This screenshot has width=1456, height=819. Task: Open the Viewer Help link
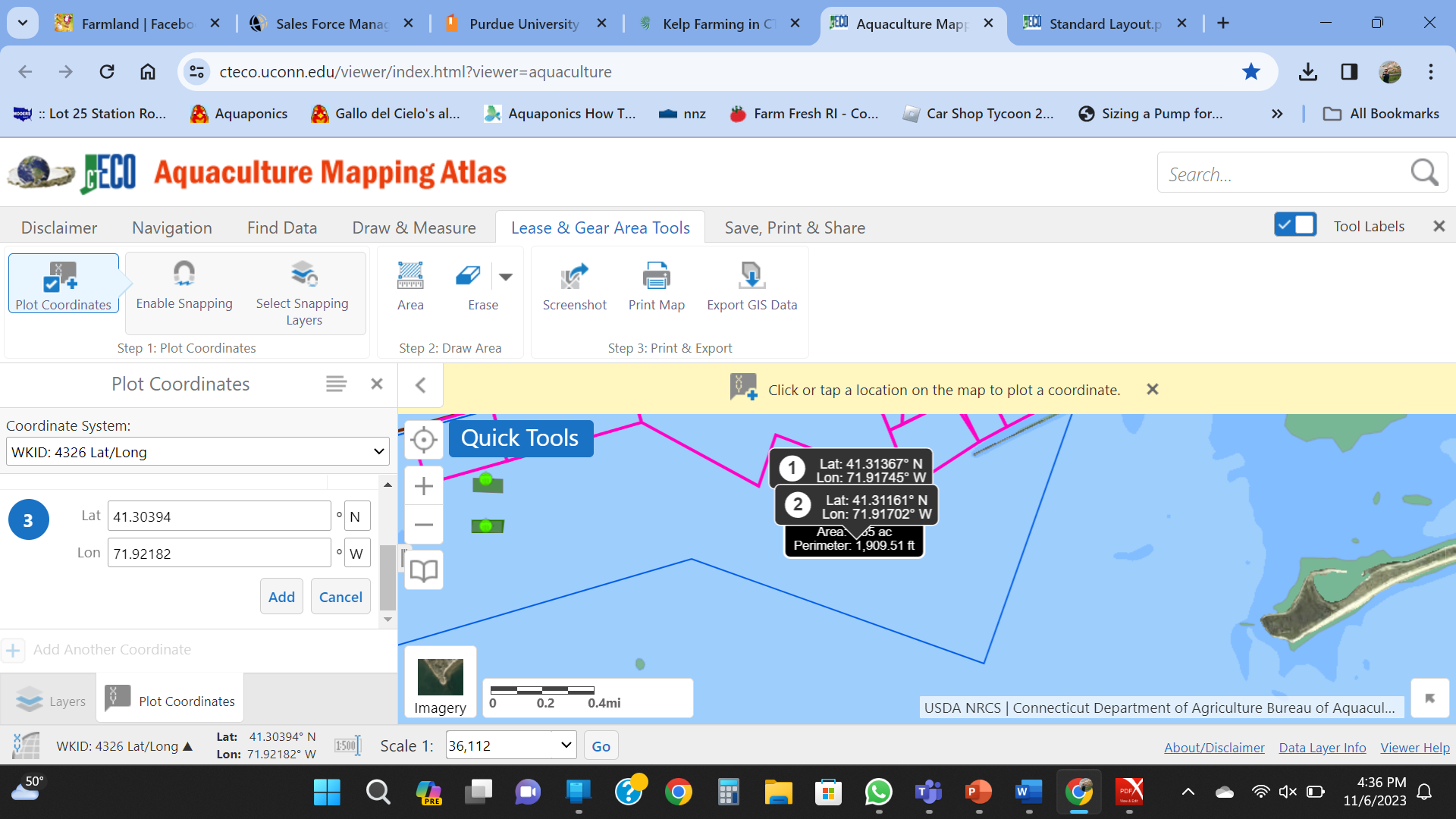1414,748
